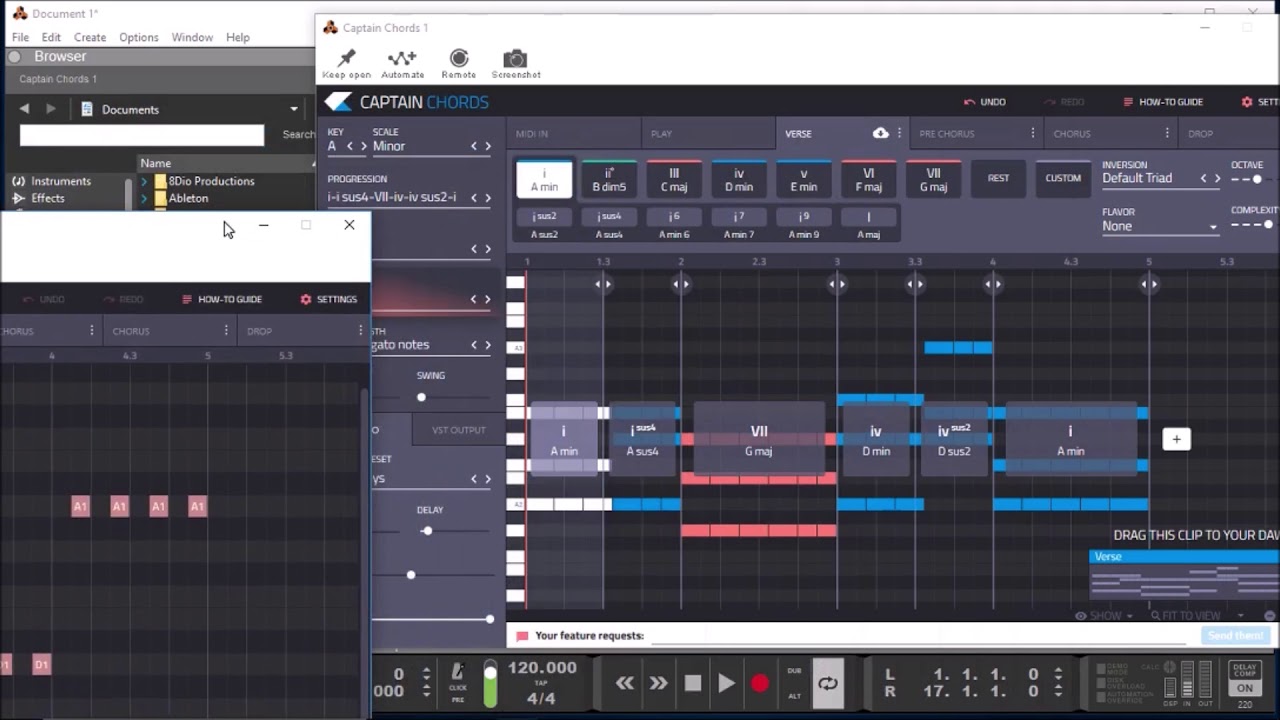This screenshot has height=720, width=1280.
Task: Adjust Complexity slider knob
Action: pyautogui.click(x=1268, y=225)
